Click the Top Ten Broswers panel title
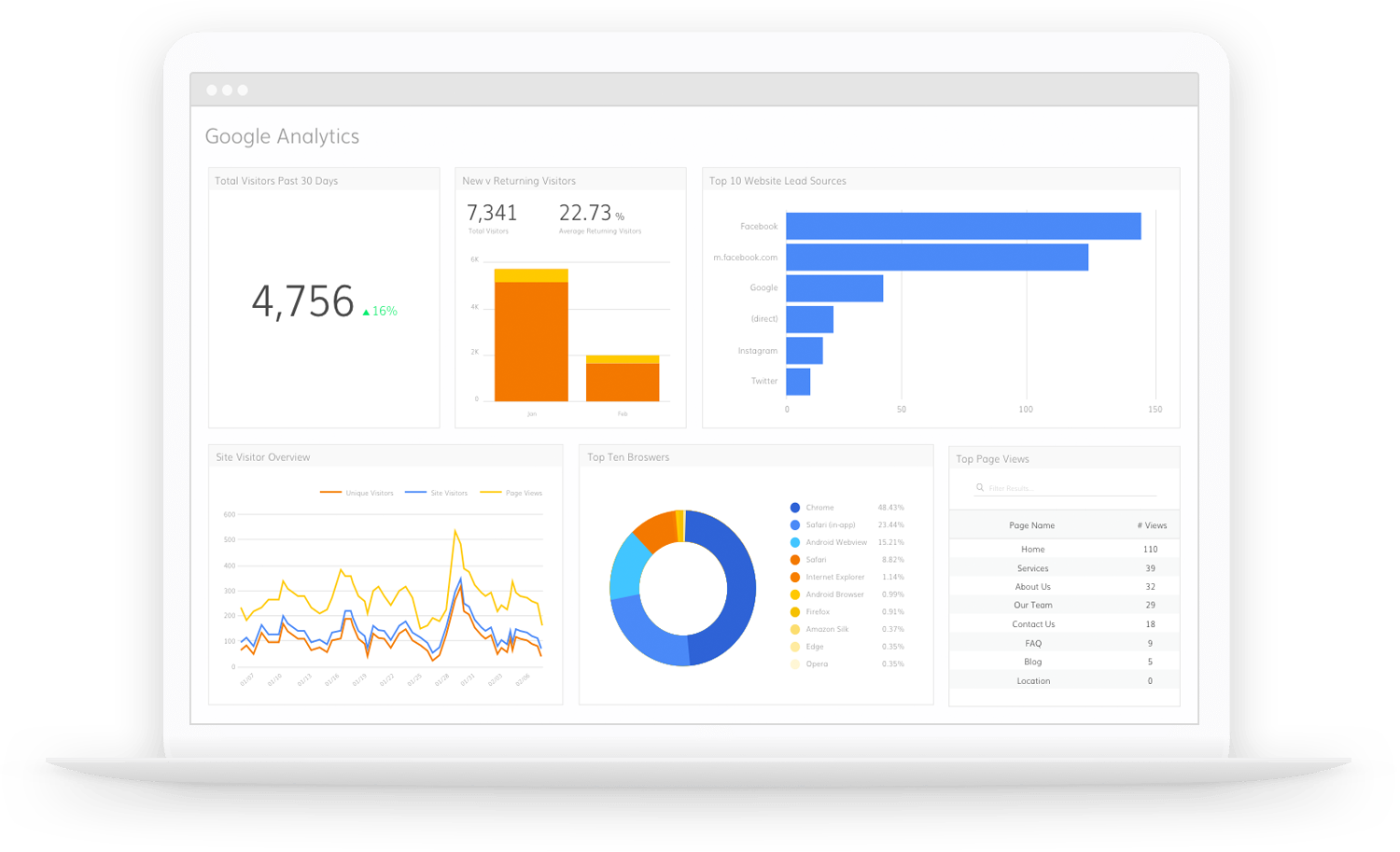The height and width of the screenshot is (852, 1400). (x=628, y=457)
